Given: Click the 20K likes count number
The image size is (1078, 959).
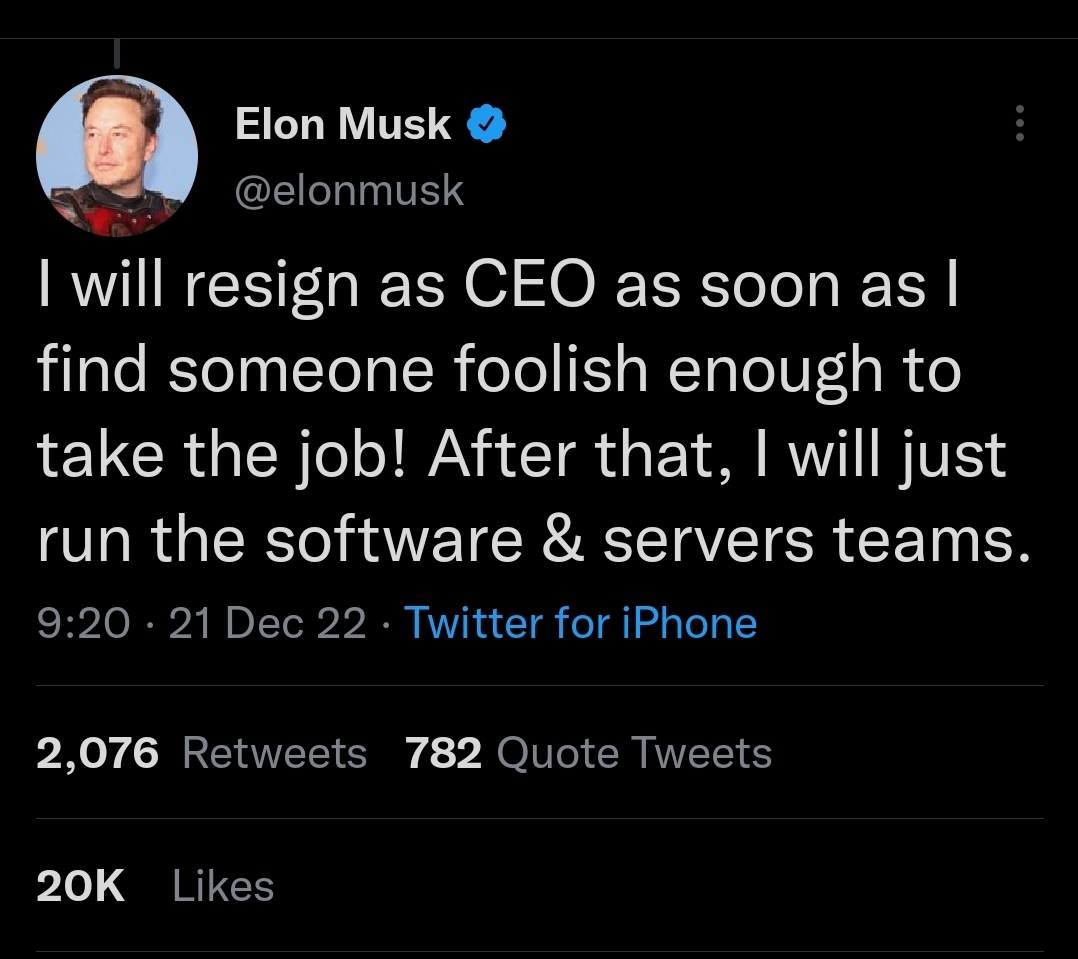Looking at the screenshot, I should (81, 886).
